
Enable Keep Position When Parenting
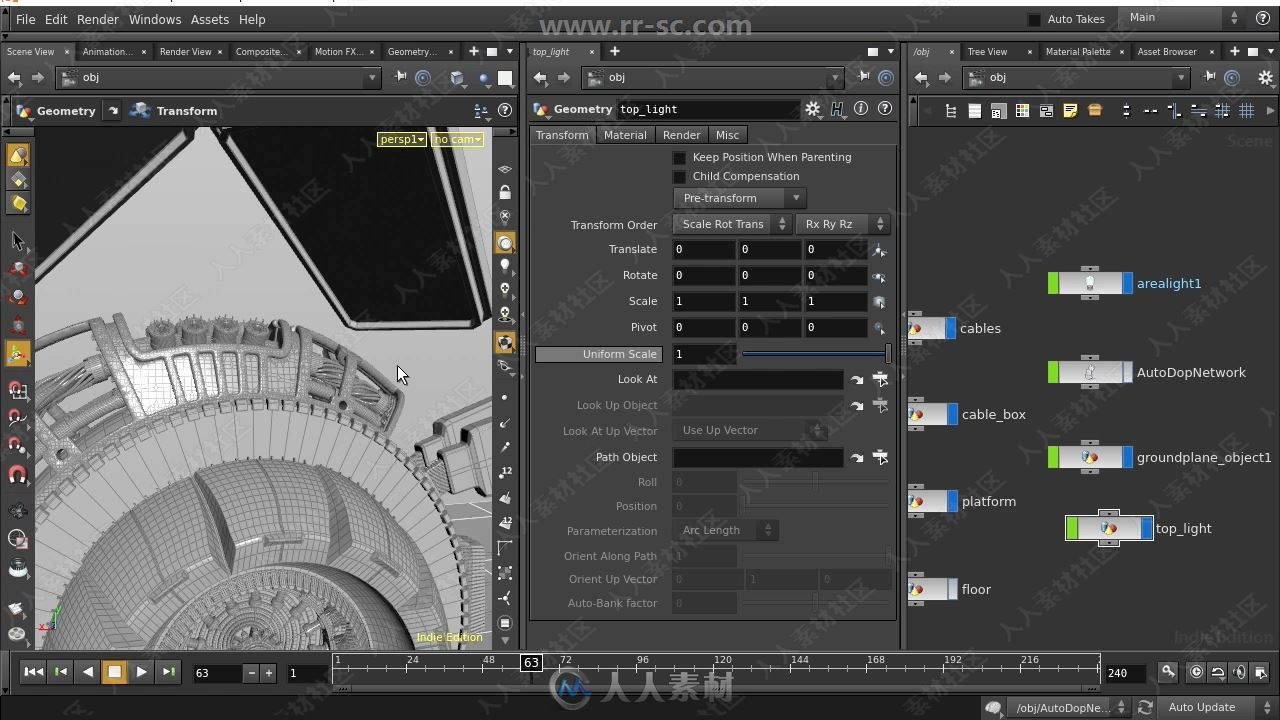[x=679, y=157]
